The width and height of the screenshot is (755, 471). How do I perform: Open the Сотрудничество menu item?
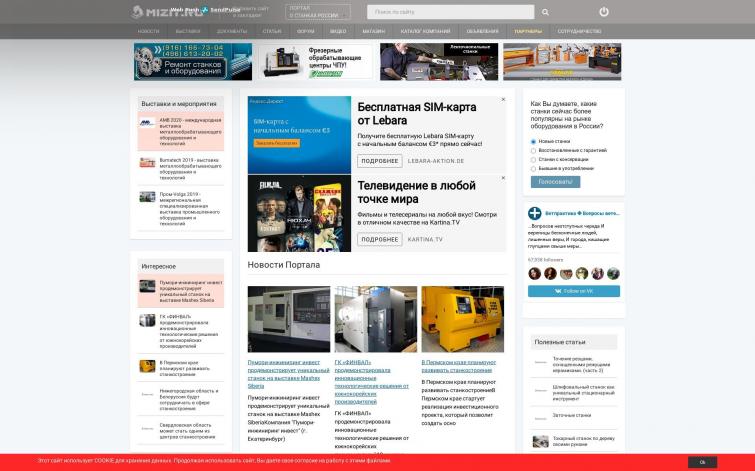(x=579, y=31)
